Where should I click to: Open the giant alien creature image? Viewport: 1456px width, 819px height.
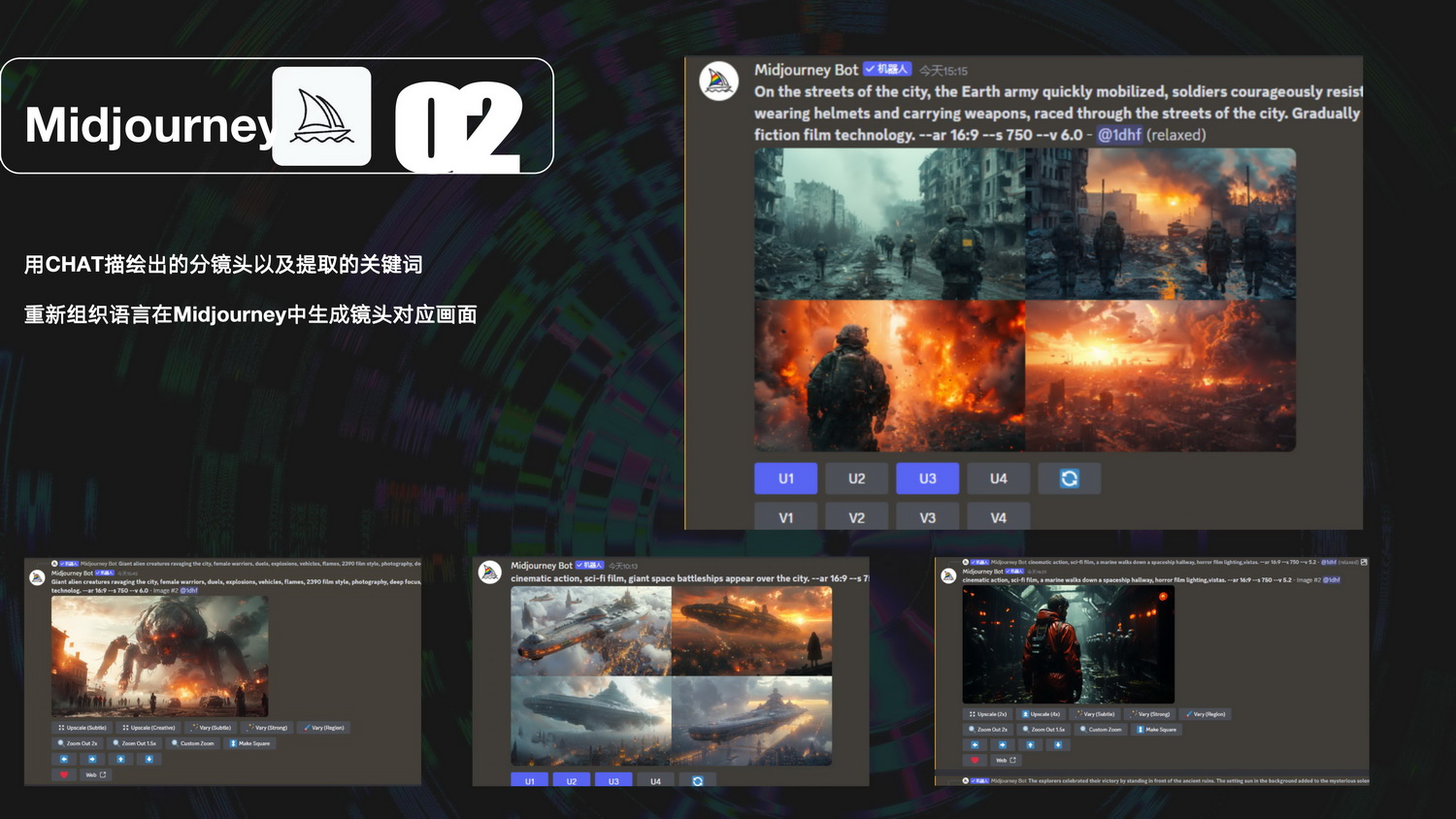(x=159, y=656)
